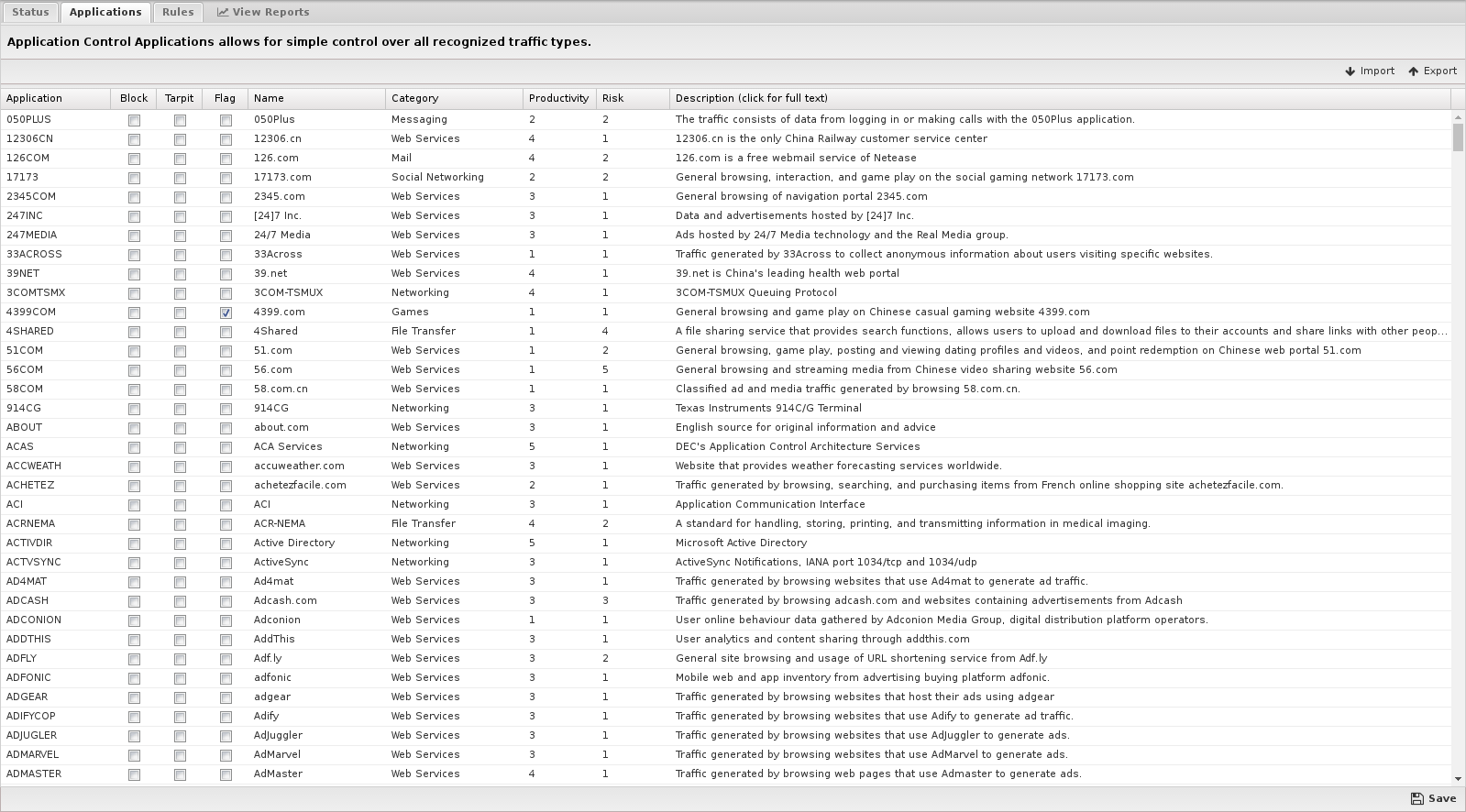Enable Block for 050PLUS
Viewport: 1466px width, 812px height.
134,120
